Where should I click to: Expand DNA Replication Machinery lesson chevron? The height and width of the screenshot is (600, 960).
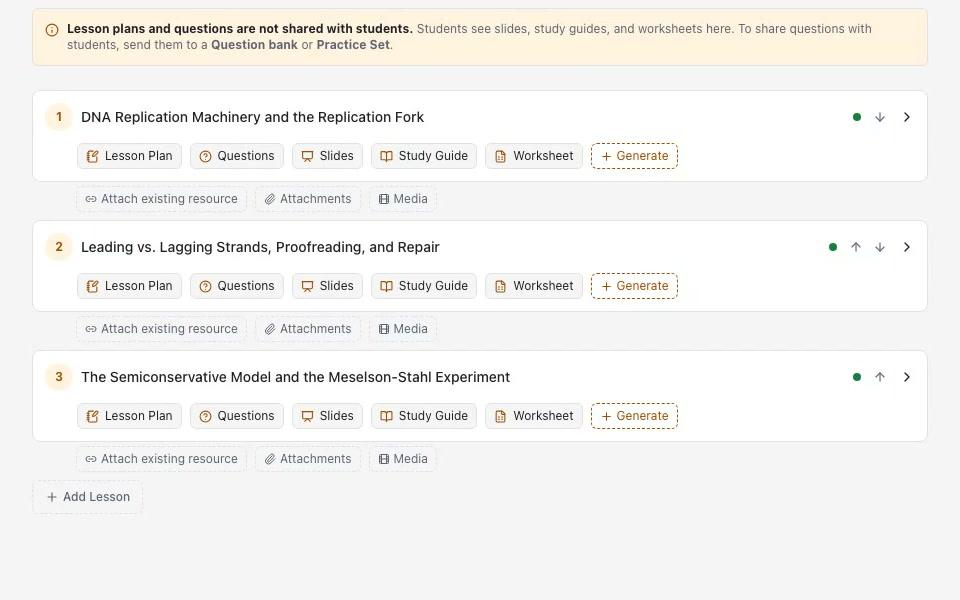(x=907, y=117)
